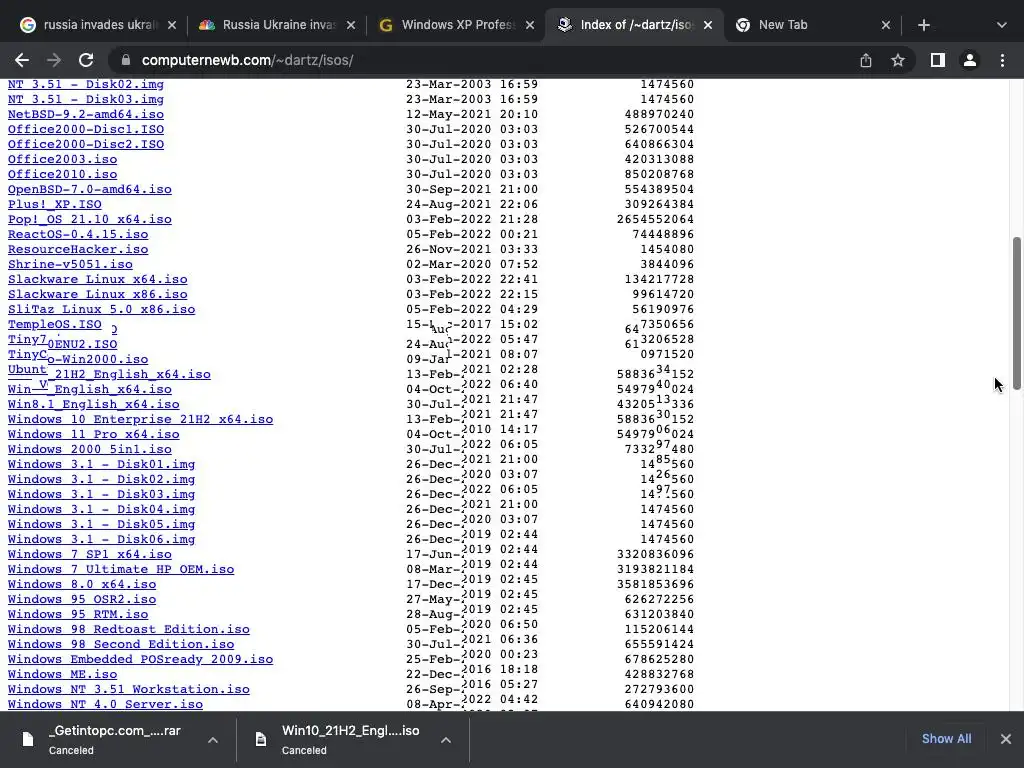Click the Office2003.iso link
Screen dimensions: 1024x768
[x=62, y=159]
